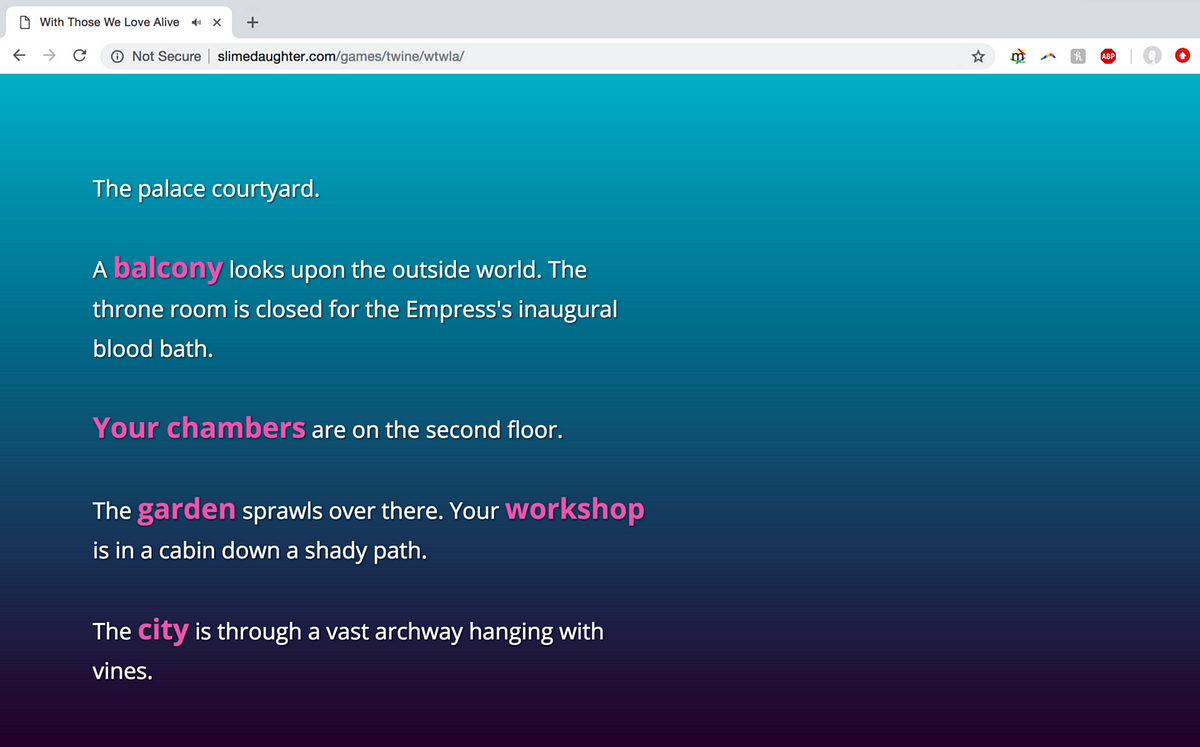This screenshot has width=1200, height=747.
Task: Visit the garden link
Action: (x=187, y=509)
